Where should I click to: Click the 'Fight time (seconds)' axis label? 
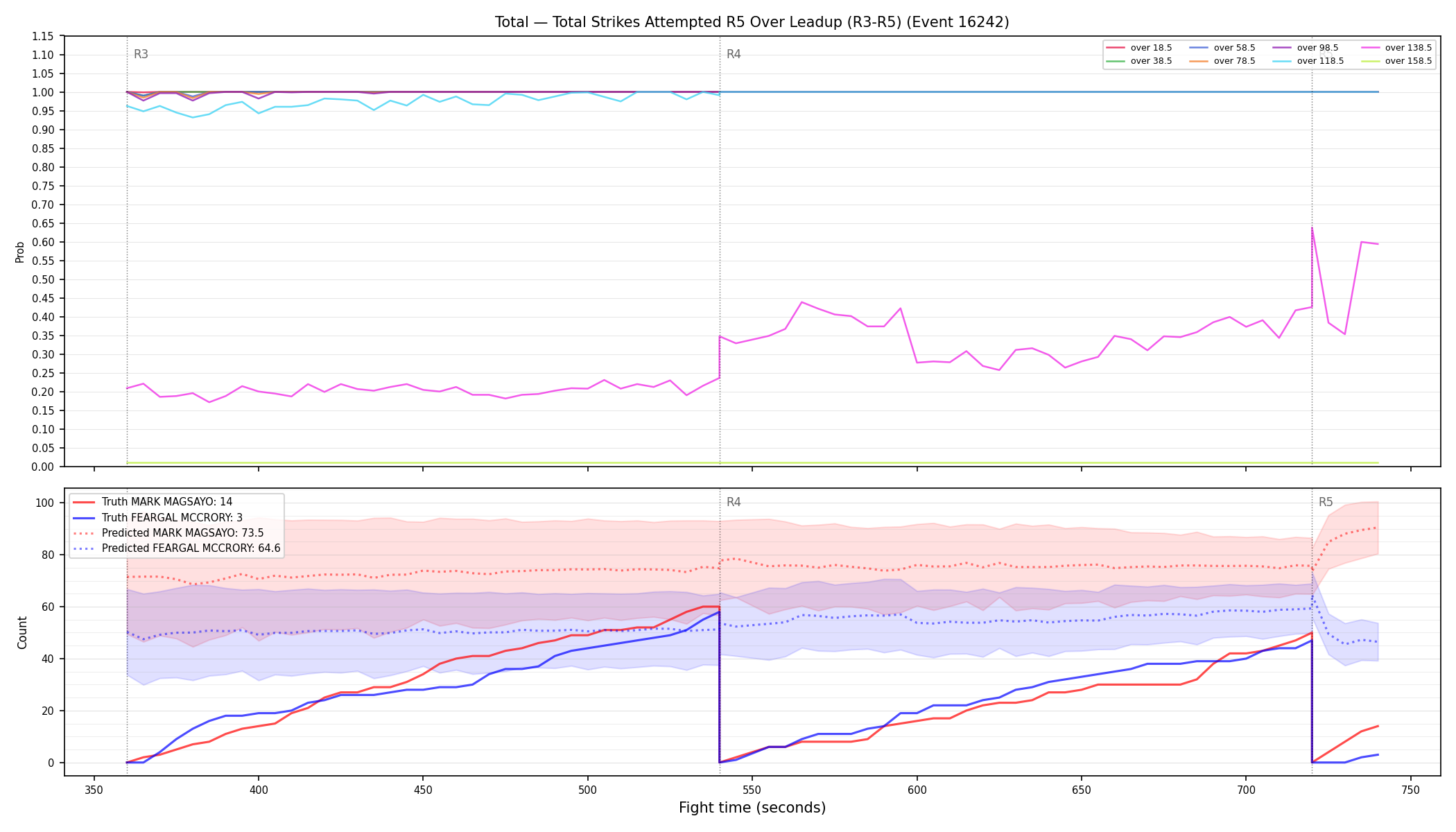pyautogui.click(x=752, y=808)
